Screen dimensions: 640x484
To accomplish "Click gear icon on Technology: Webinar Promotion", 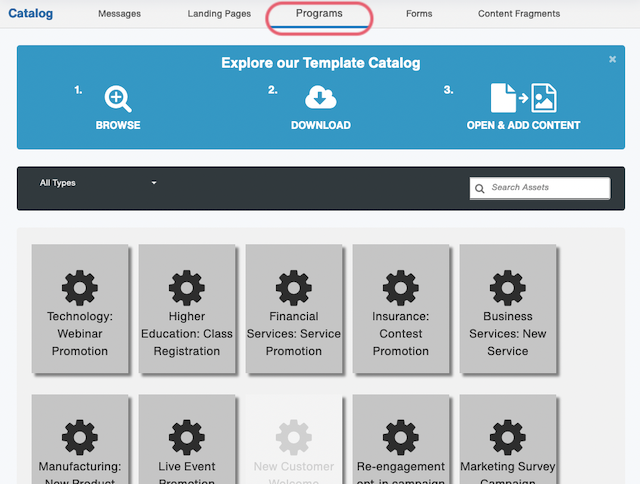I will [x=80, y=288].
